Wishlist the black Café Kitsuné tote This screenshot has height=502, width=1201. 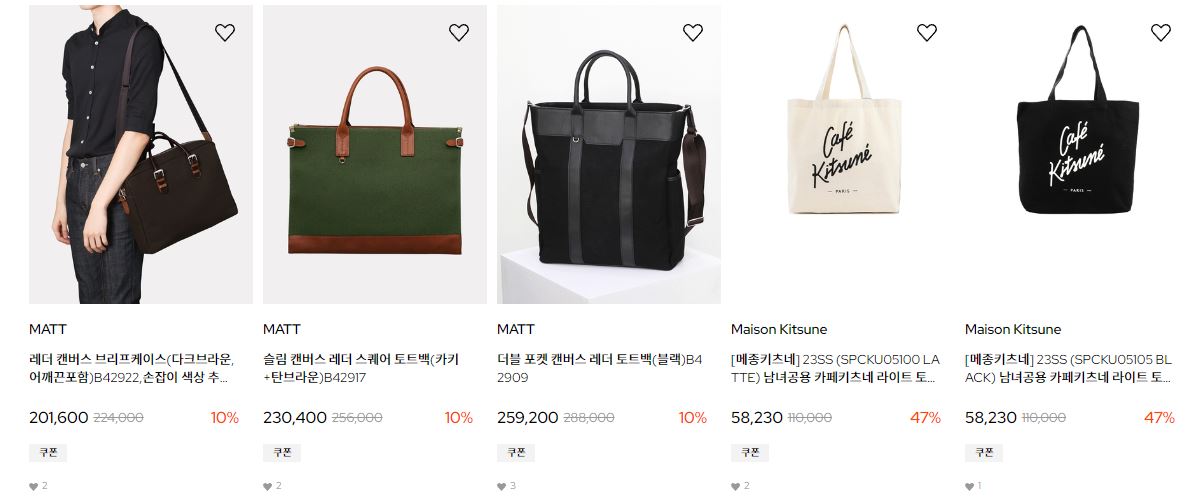pos(1161,32)
